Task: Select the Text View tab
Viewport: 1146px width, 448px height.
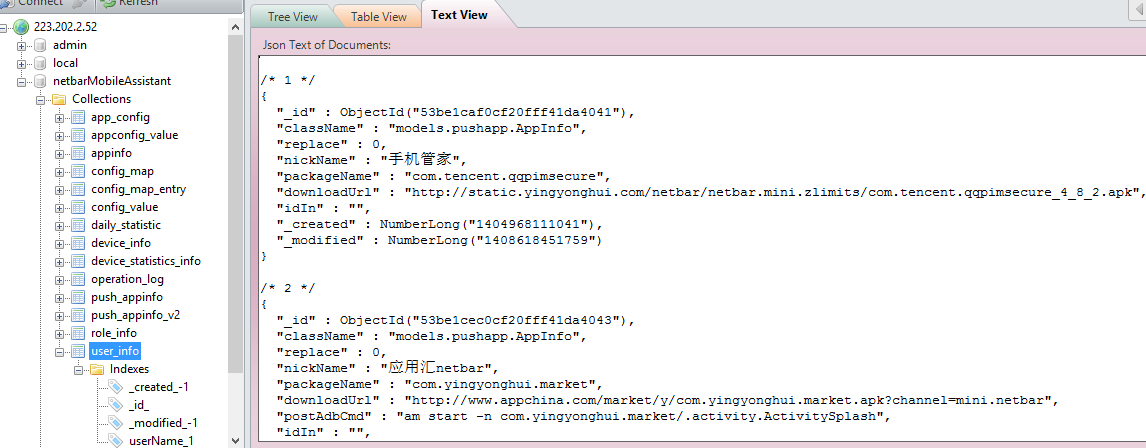Action: (x=459, y=15)
